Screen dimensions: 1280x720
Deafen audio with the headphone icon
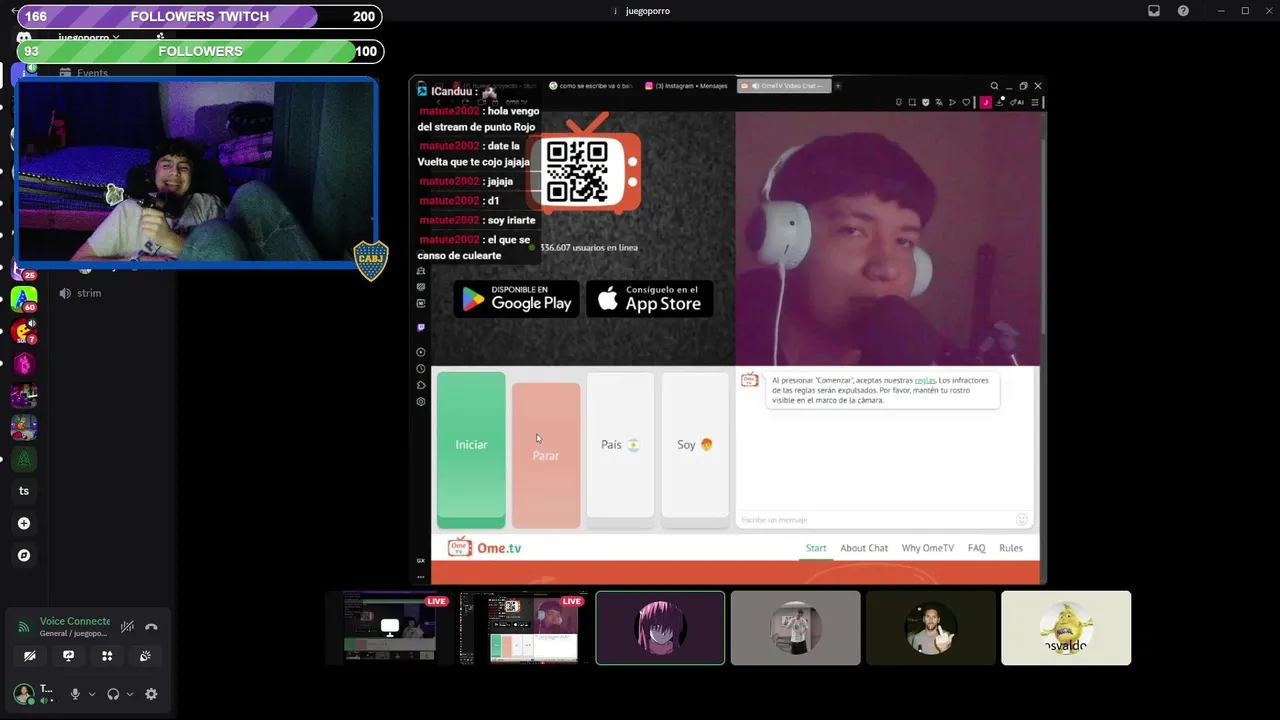click(x=113, y=694)
